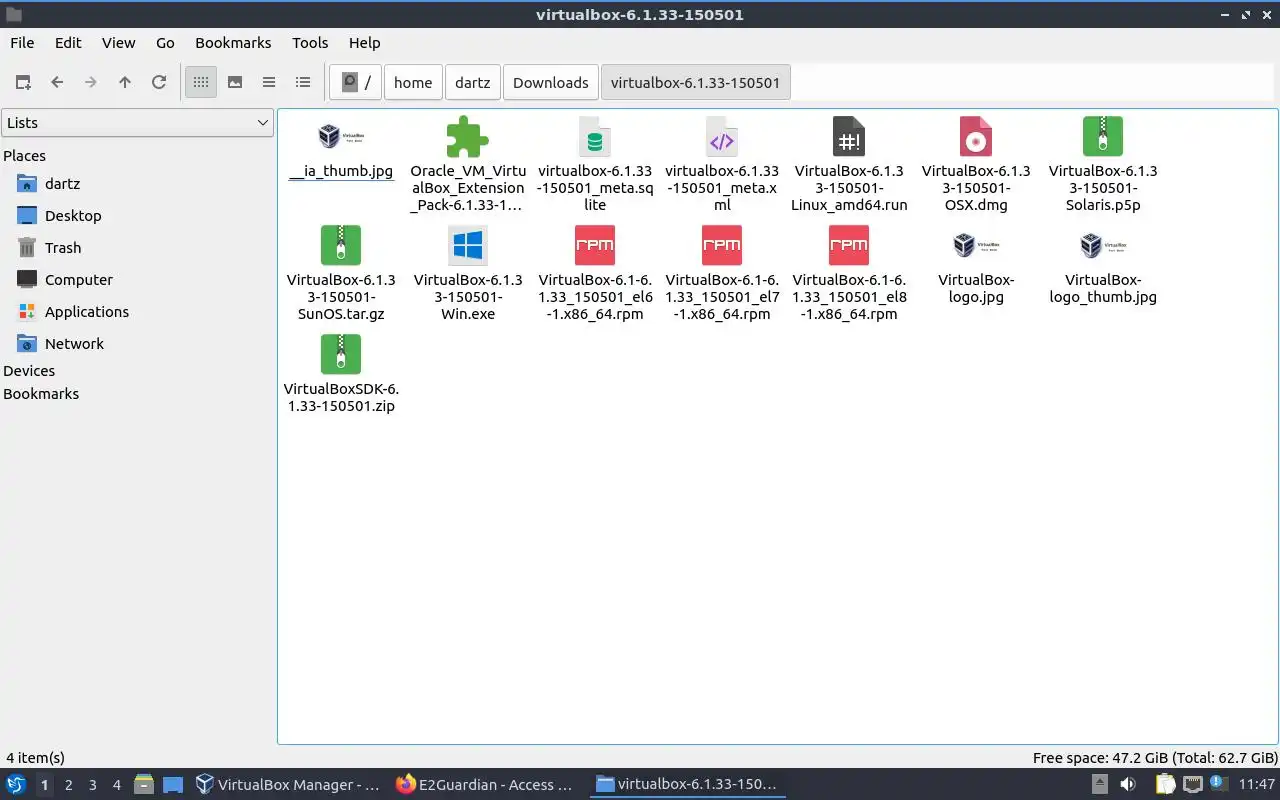The width and height of the screenshot is (1280, 800).
Task: Open the File menu
Action: [22, 43]
